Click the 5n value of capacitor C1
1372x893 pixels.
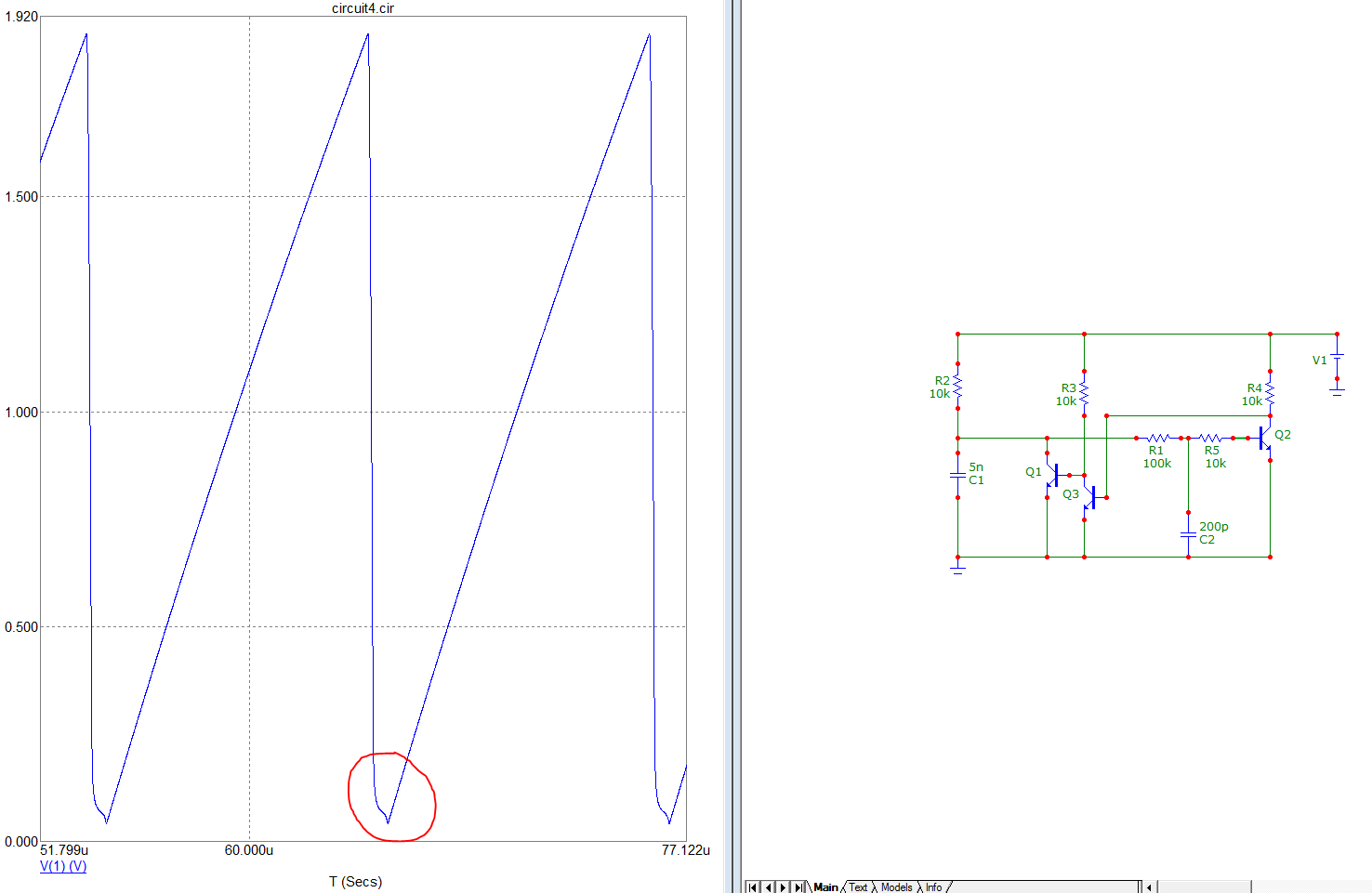976,467
